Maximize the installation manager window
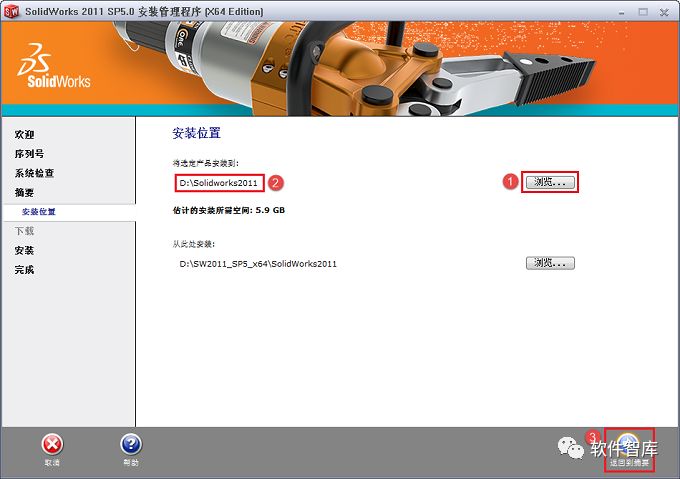Screen dimensions: 680x479 coord(643,12)
